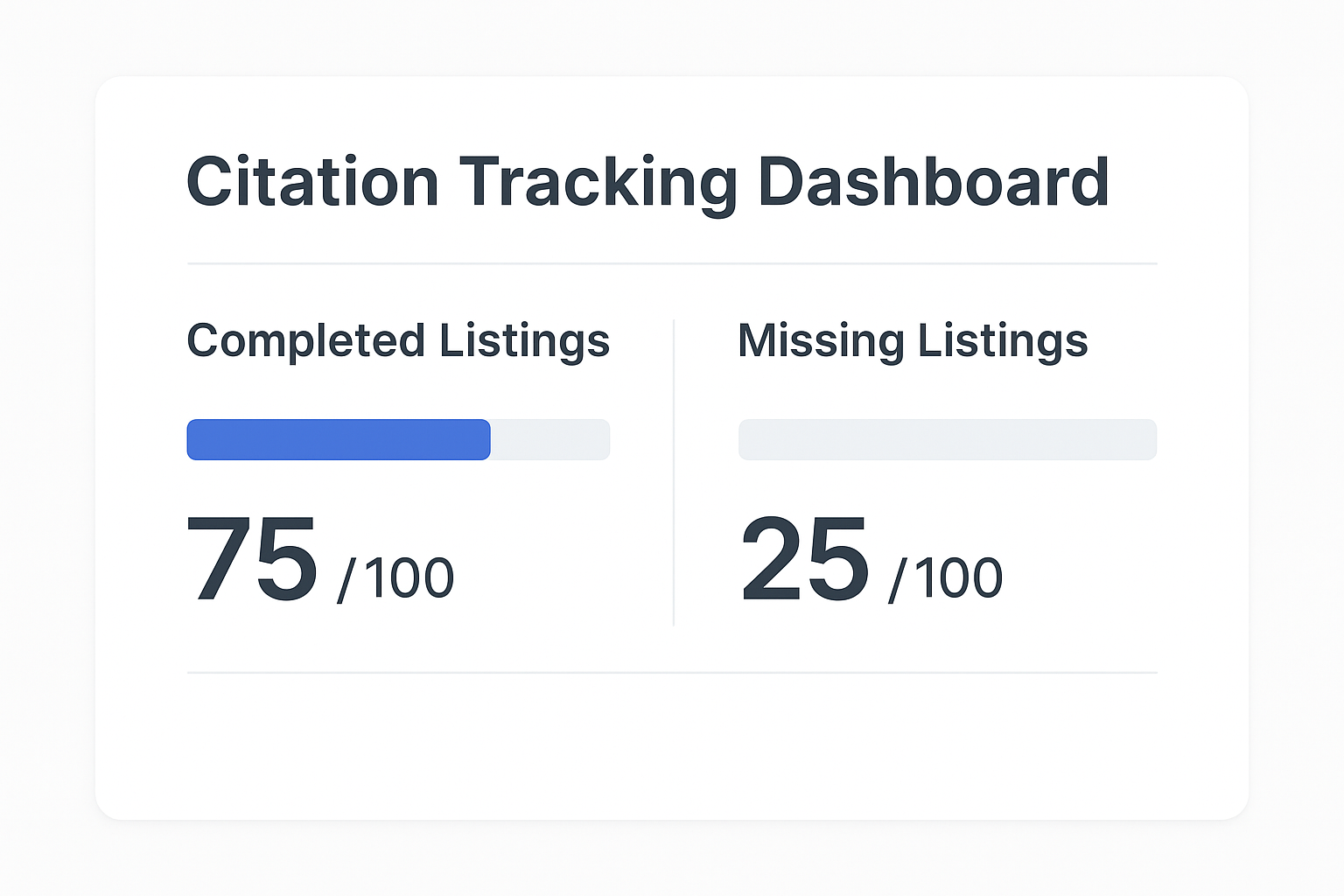
Task: Select the Completed Listings label
Action: pyautogui.click(x=398, y=341)
